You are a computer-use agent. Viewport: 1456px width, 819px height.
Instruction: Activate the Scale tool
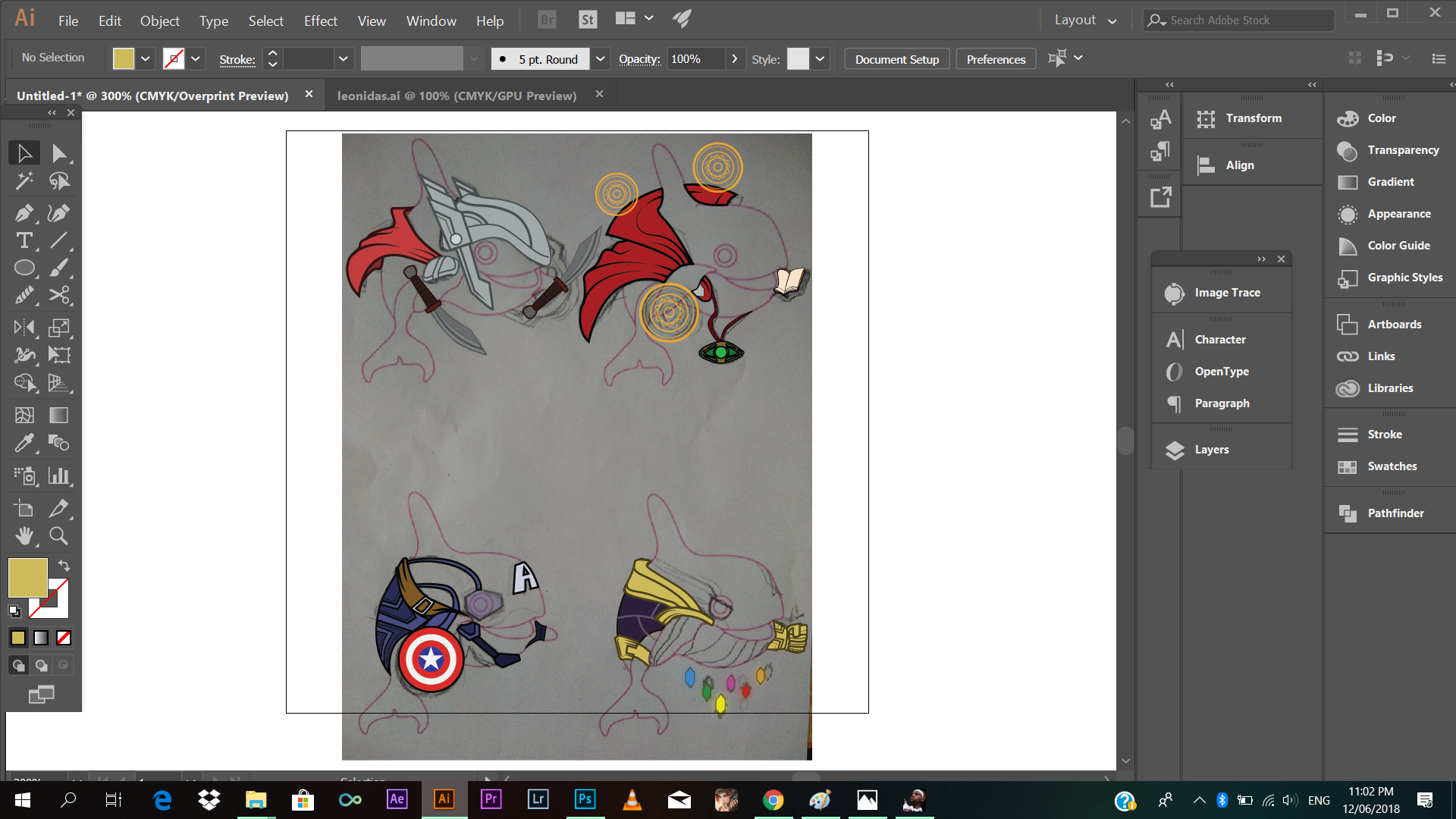pyautogui.click(x=59, y=328)
